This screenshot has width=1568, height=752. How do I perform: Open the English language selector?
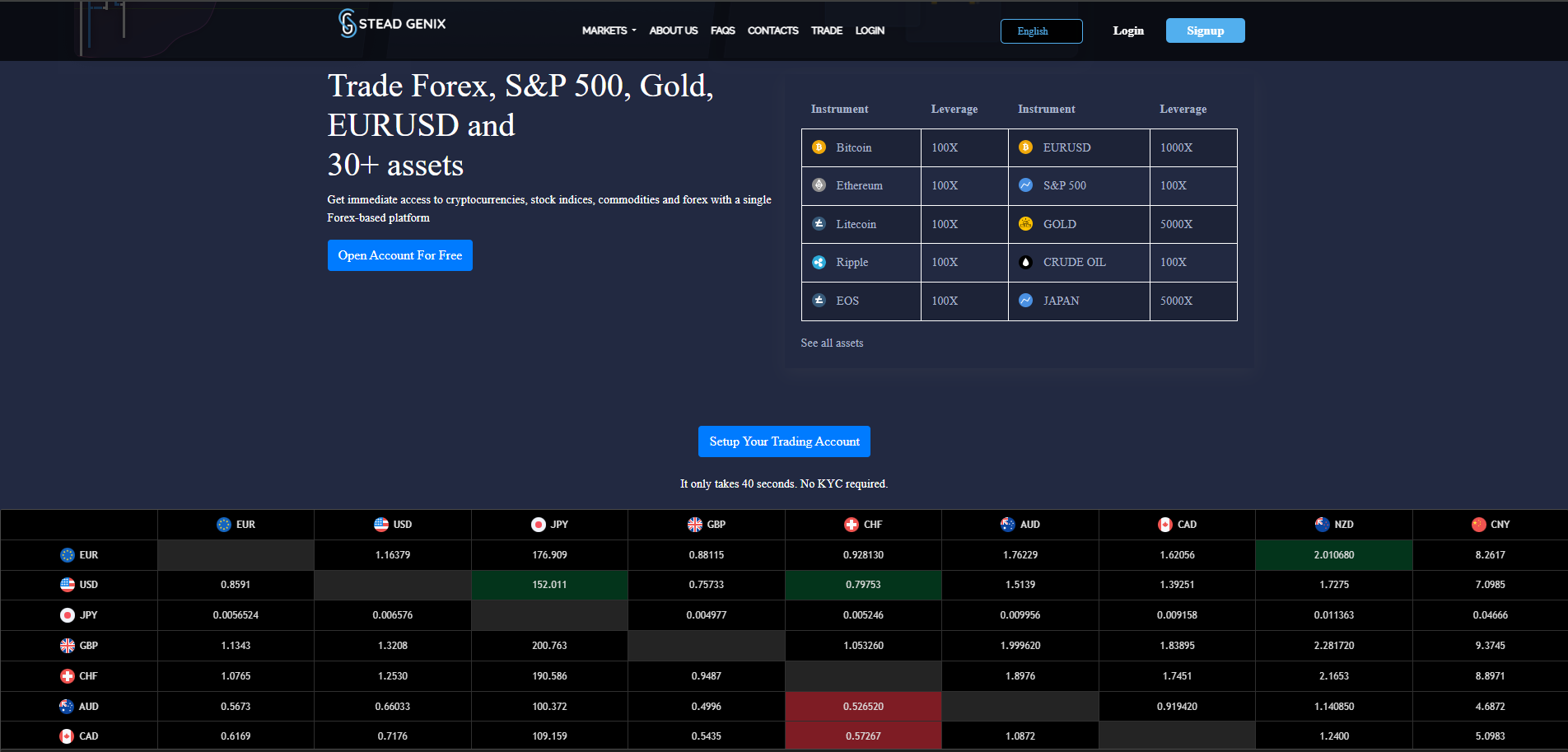[x=1041, y=31]
